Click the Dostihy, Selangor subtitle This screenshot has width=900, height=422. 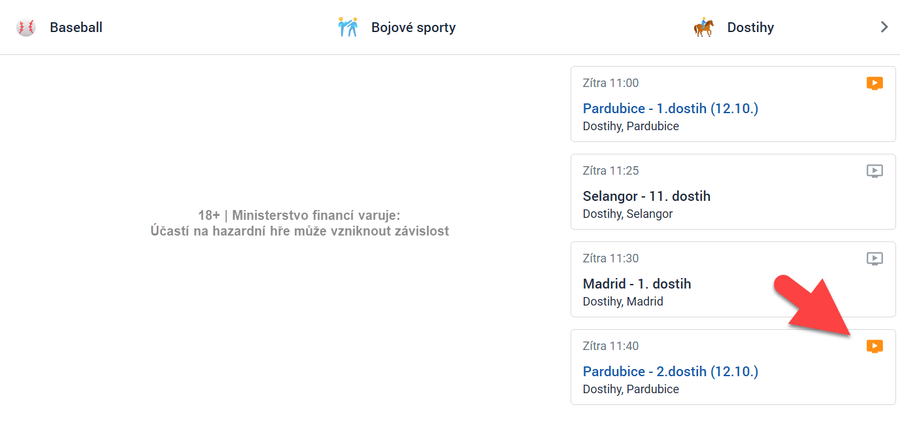[628, 214]
